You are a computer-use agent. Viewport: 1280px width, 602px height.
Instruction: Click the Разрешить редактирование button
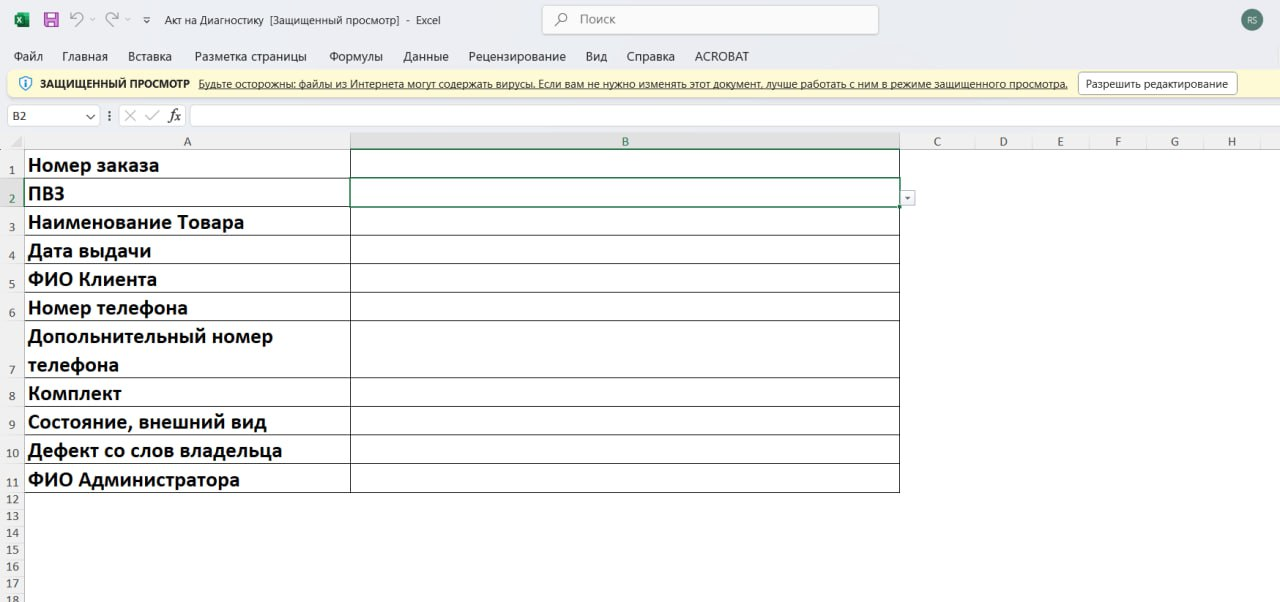(x=1157, y=84)
